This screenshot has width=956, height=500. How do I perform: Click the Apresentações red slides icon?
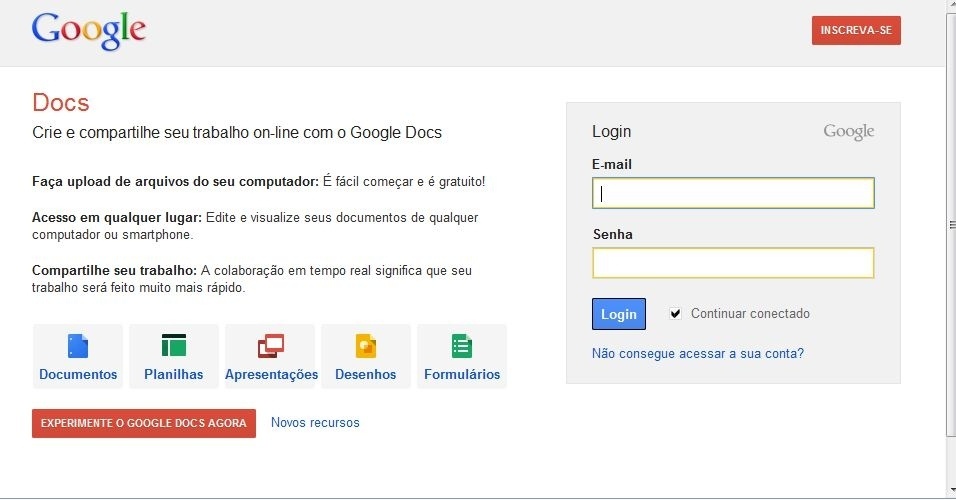click(271, 346)
